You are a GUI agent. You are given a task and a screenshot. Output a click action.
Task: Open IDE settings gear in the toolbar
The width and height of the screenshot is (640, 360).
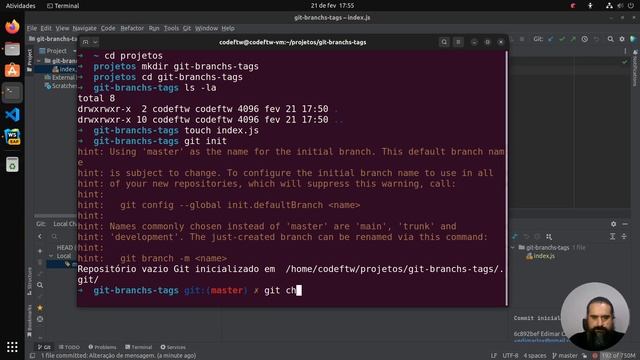coord(622,39)
